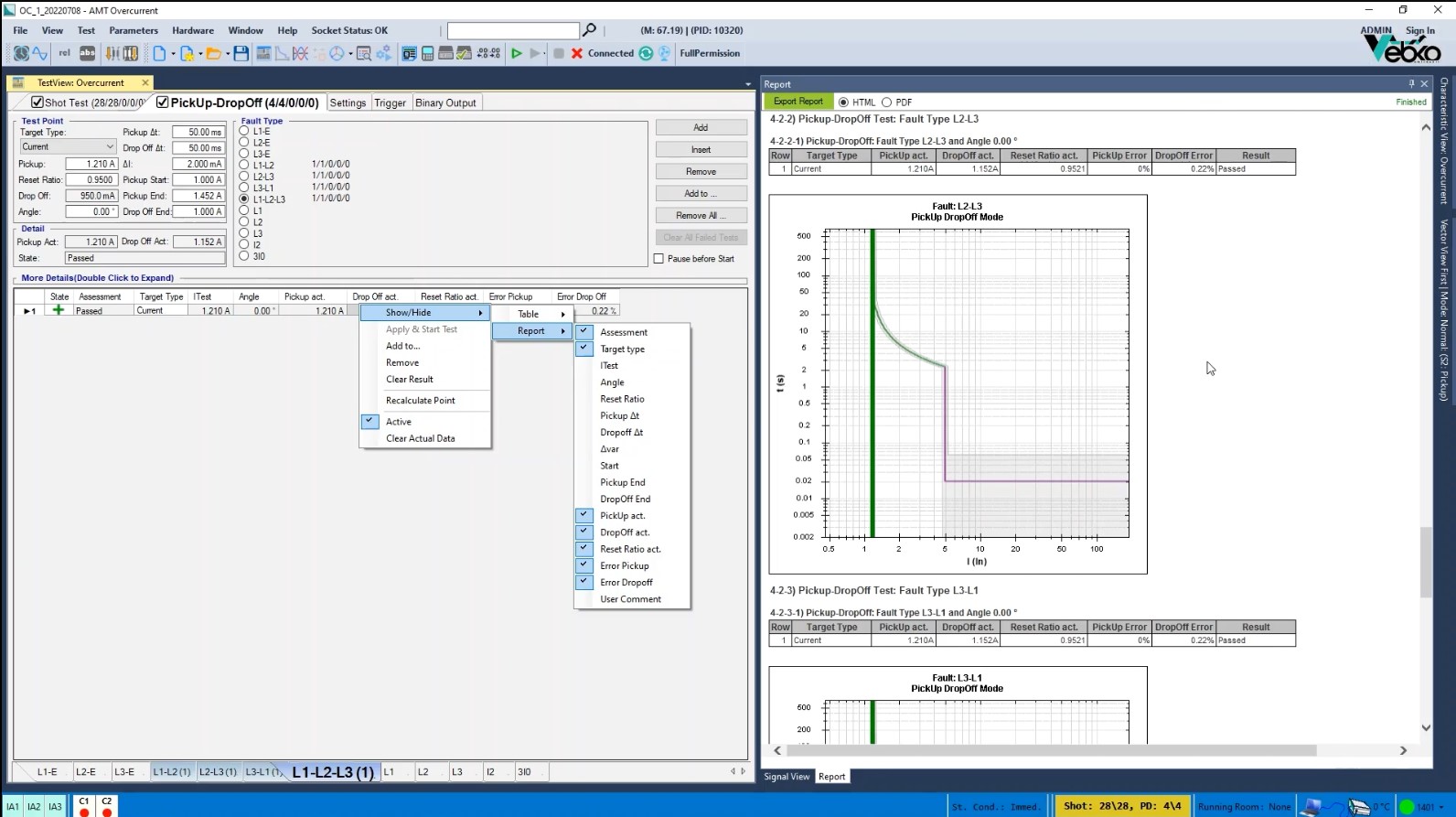This screenshot has height=817, width=1456.
Task: Click the Save disk icon in toolbar
Action: click(x=241, y=54)
